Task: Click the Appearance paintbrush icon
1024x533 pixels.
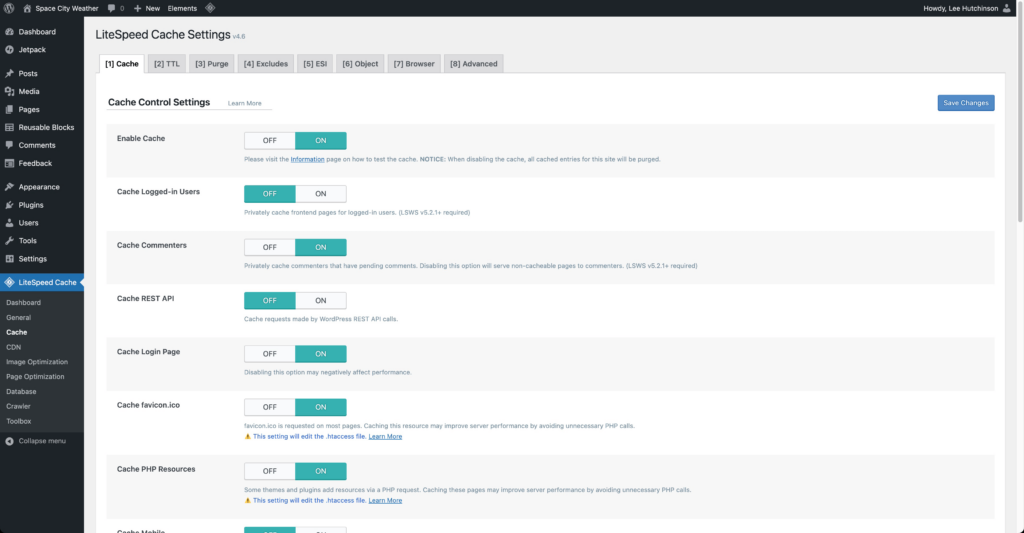Action: 9,187
